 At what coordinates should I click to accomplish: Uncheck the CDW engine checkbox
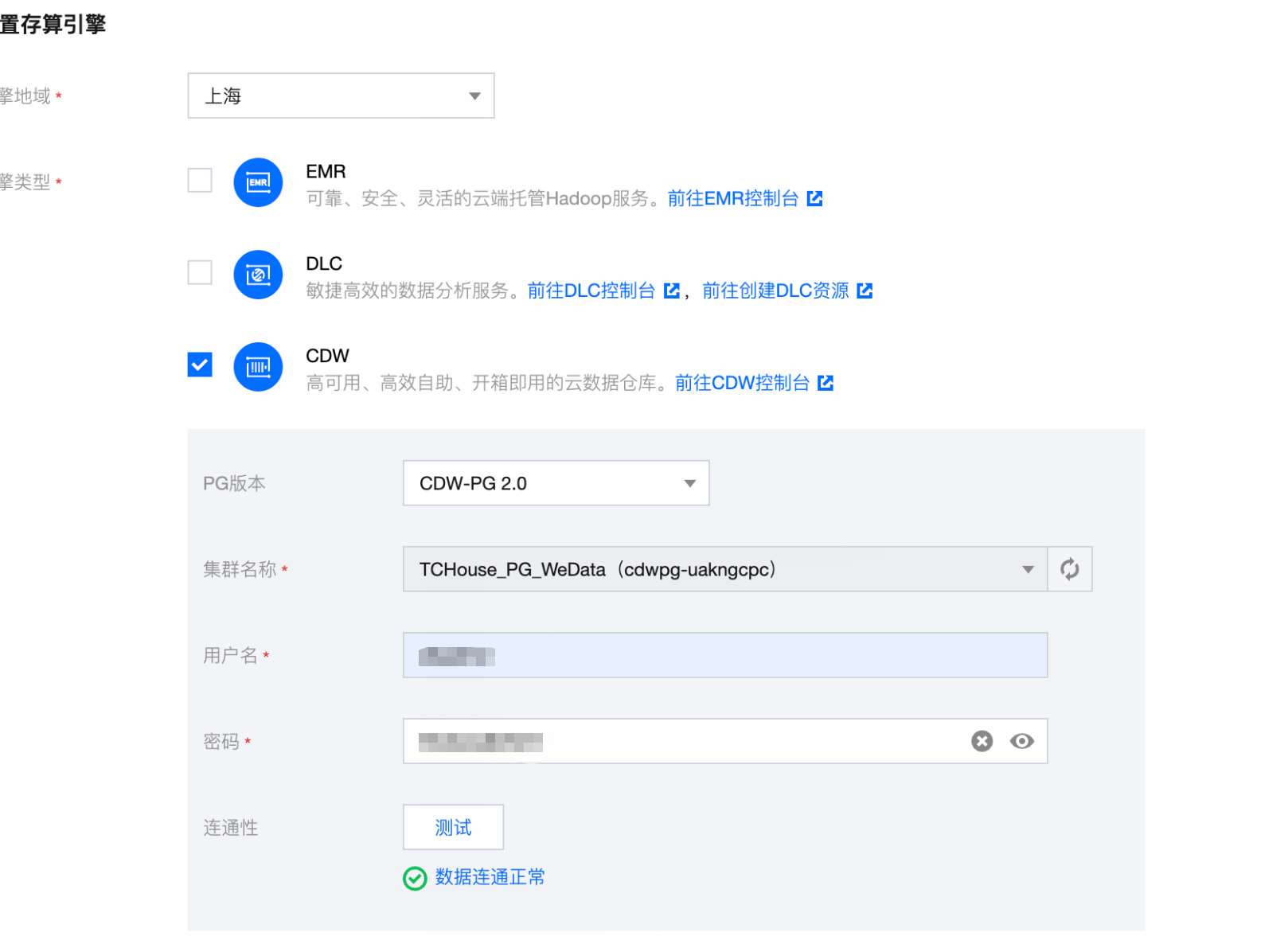(x=200, y=365)
